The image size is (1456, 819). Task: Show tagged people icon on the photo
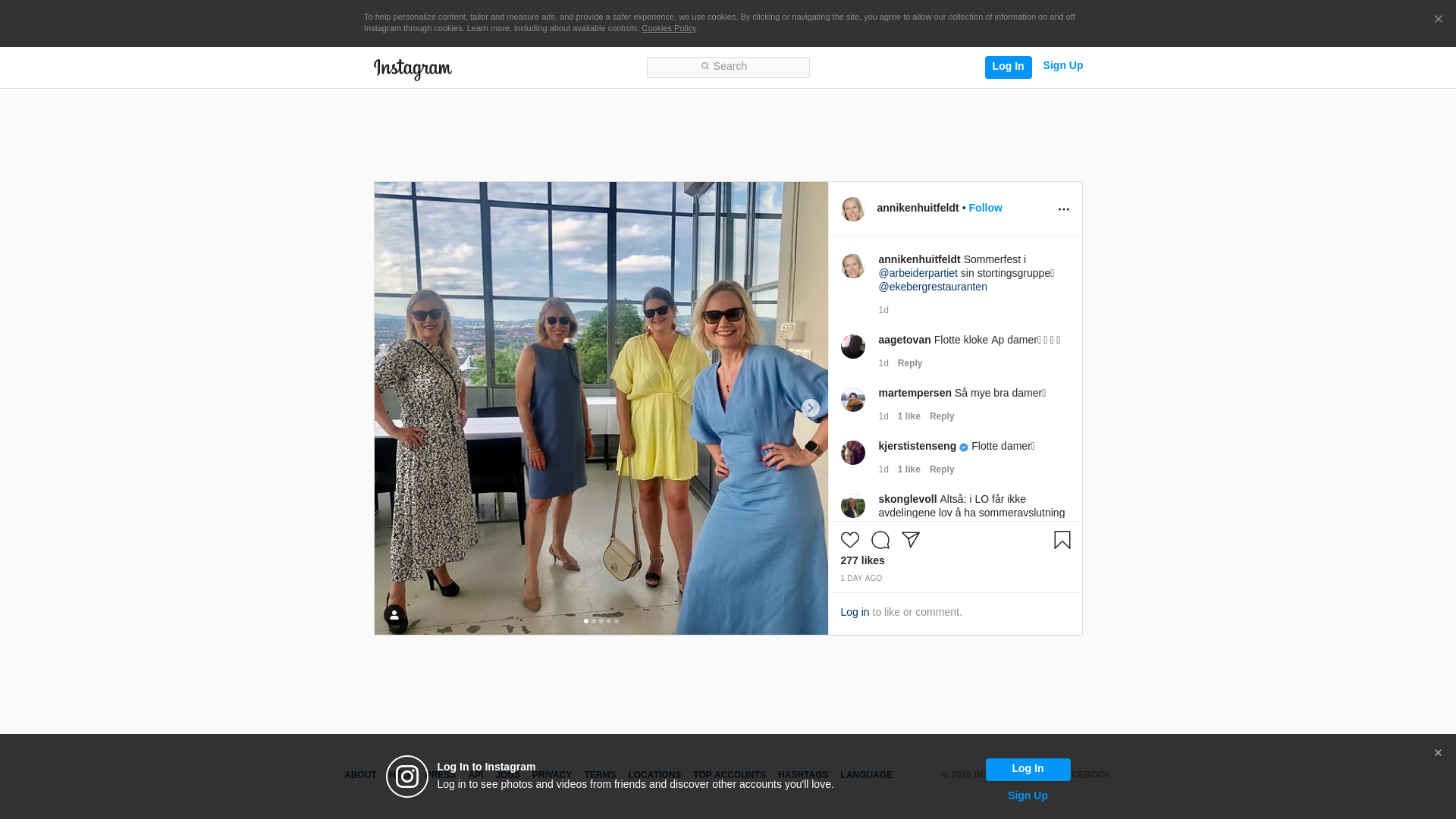[394, 615]
